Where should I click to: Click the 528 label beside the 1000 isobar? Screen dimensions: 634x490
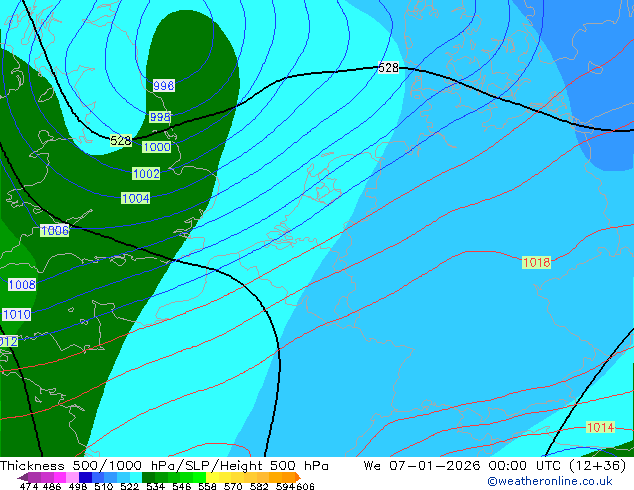[x=121, y=141]
